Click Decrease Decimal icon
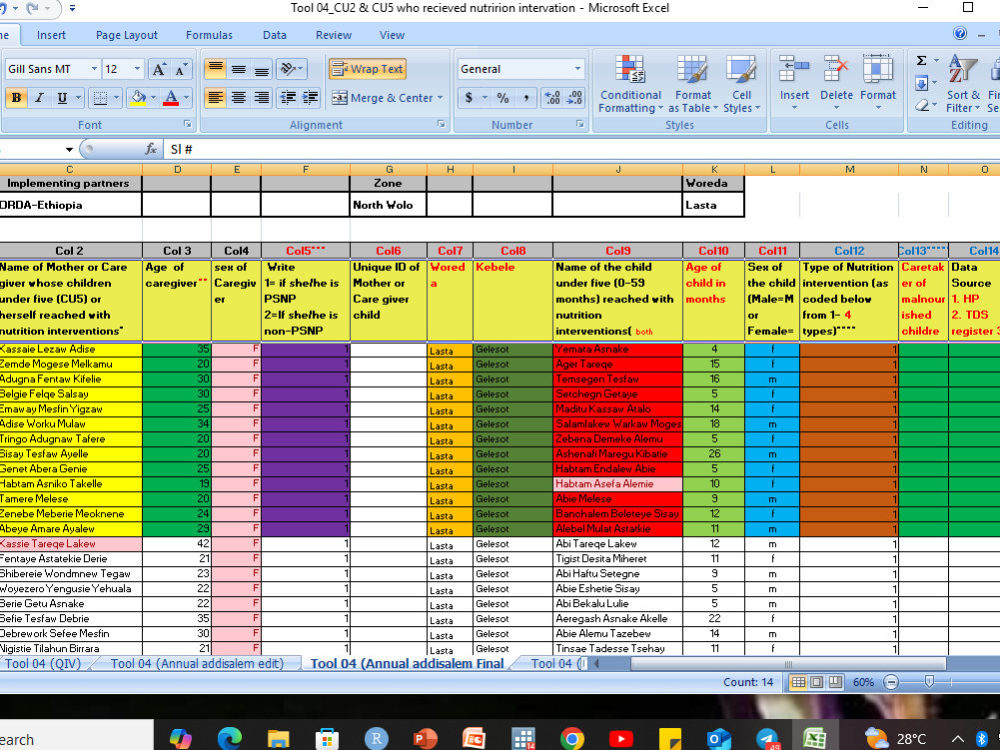This screenshot has width=1000, height=750. pyautogui.click(x=575, y=98)
